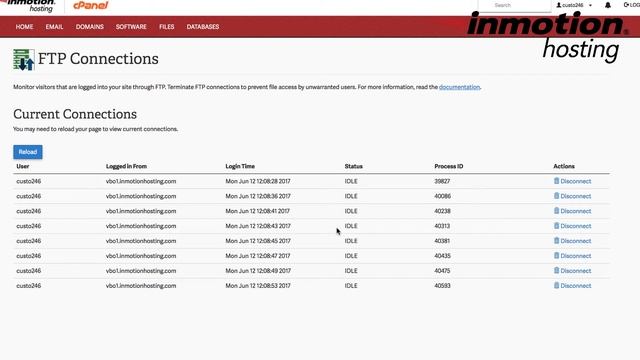Click process ID 39827 cell
The image size is (640, 360).
pyautogui.click(x=442, y=181)
